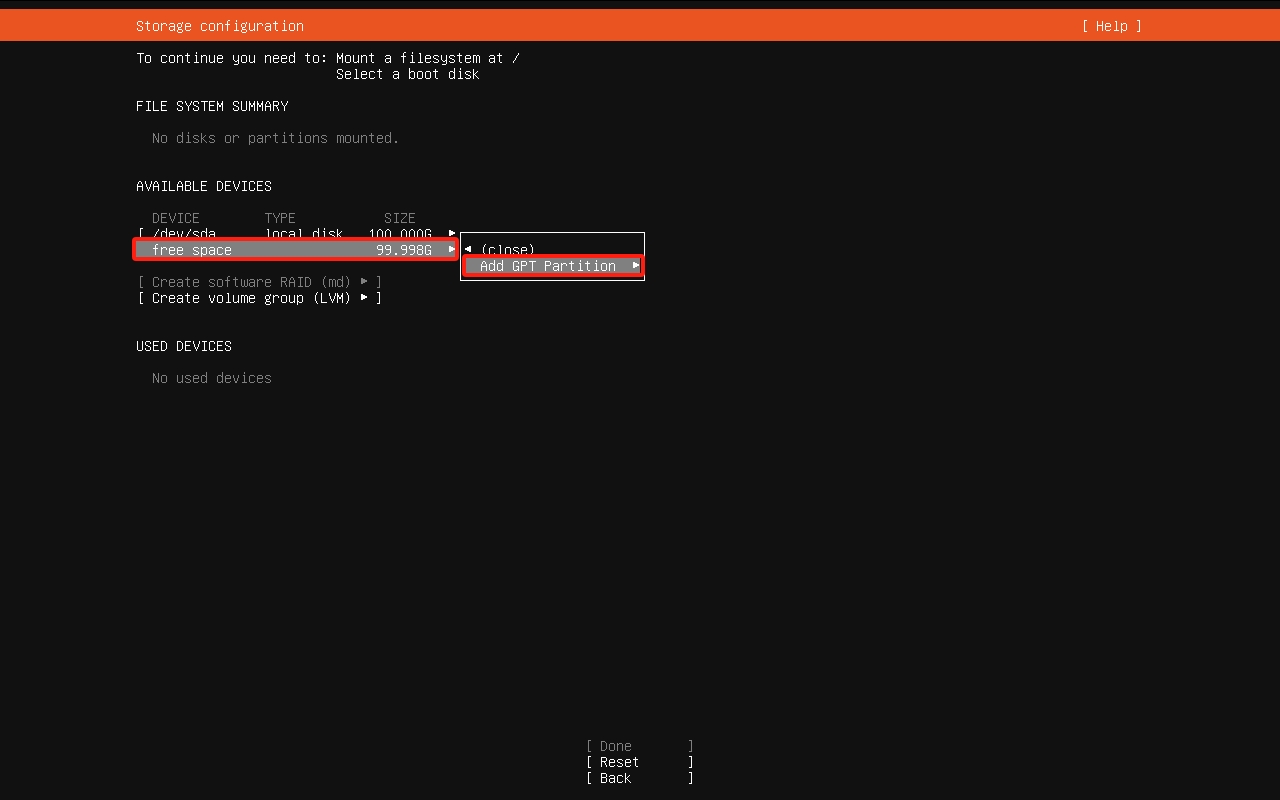
Task: Click the TYPE column header
Action: tap(280, 218)
